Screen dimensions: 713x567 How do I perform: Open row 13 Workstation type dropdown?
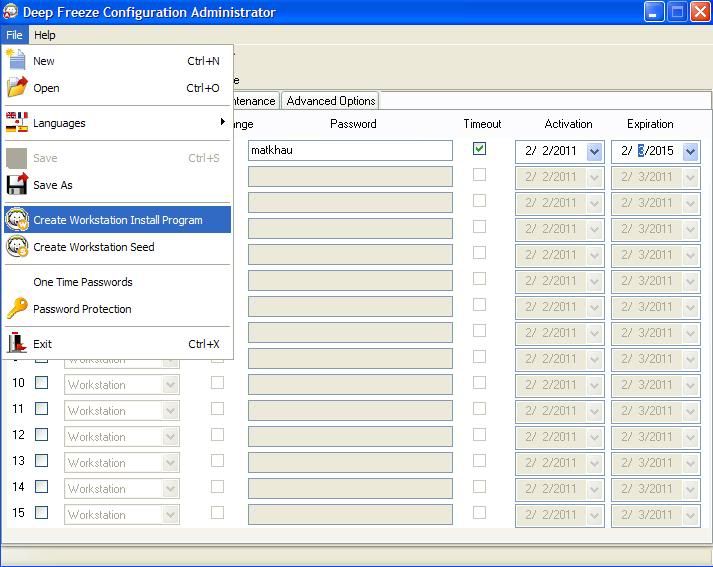[x=171, y=463]
